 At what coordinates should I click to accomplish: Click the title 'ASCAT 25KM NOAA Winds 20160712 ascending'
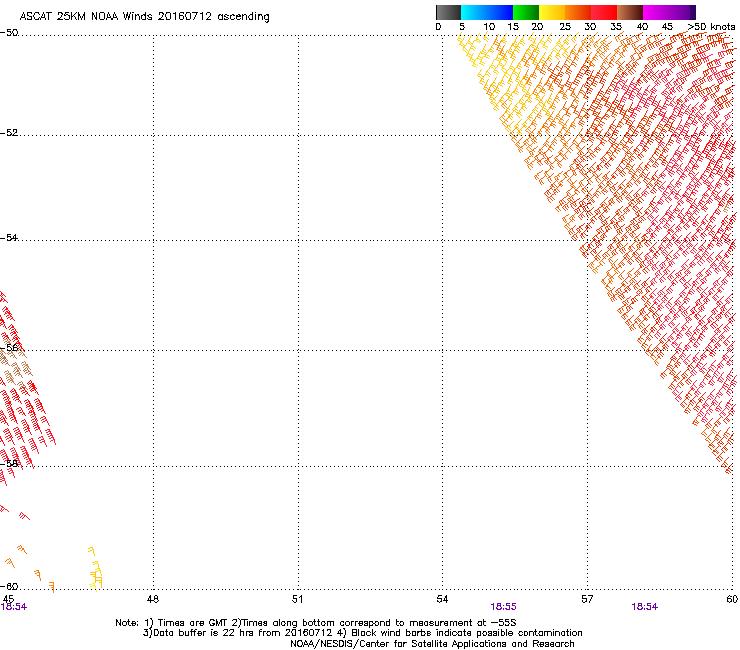click(x=144, y=17)
